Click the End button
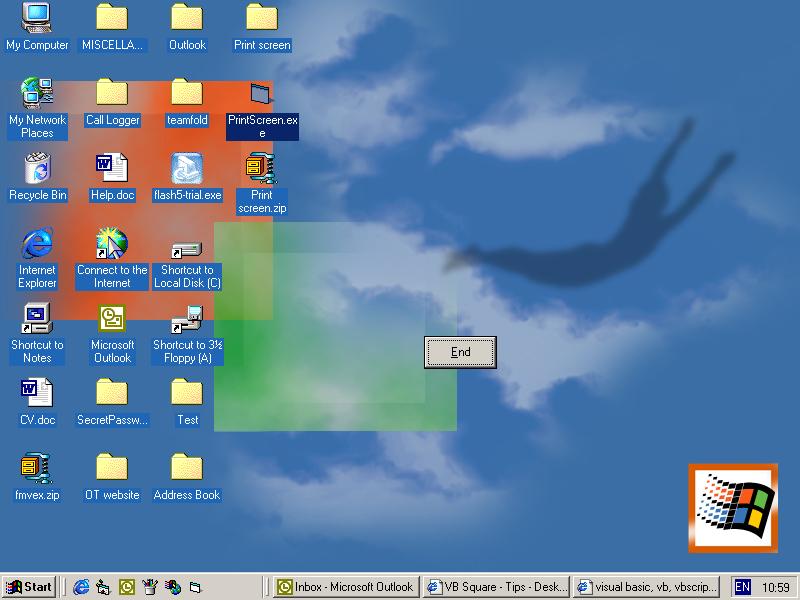The image size is (800, 600). [460, 352]
